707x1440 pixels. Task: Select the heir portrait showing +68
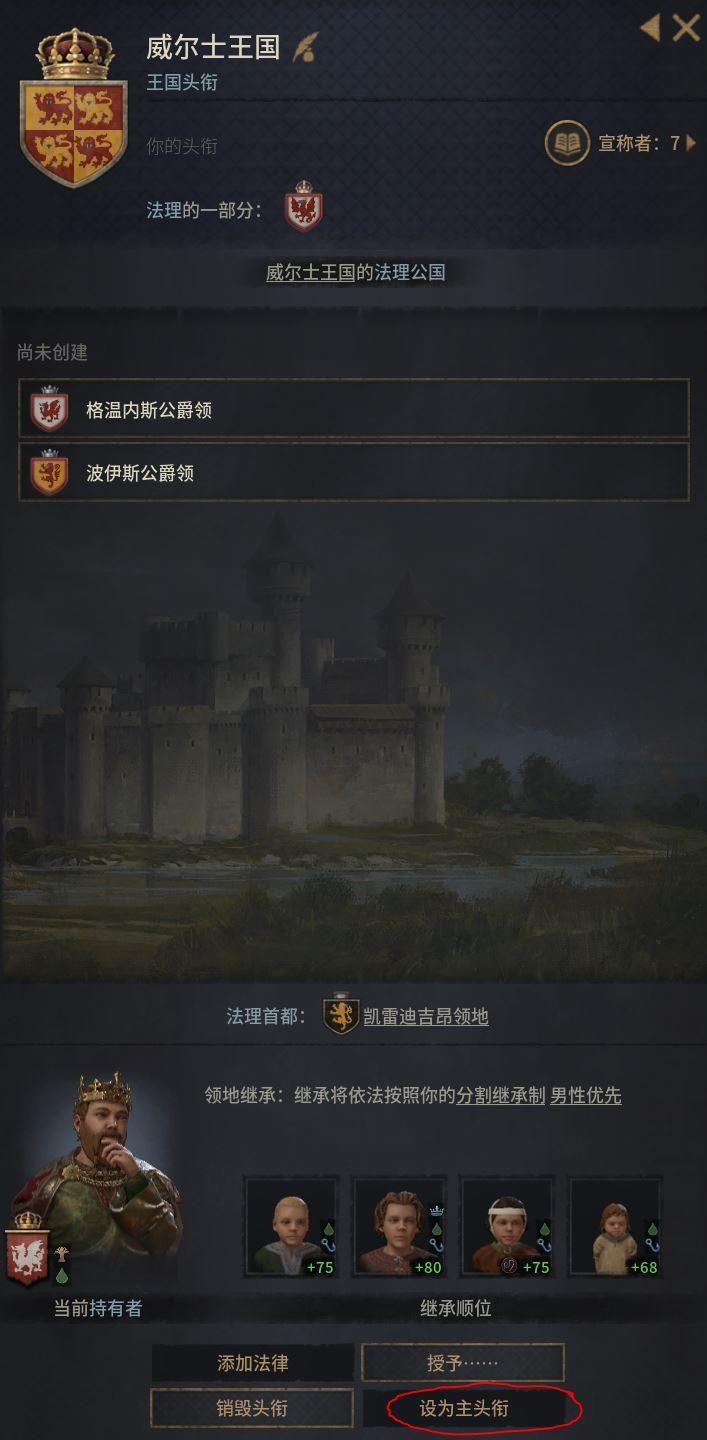(x=615, y=1227)
